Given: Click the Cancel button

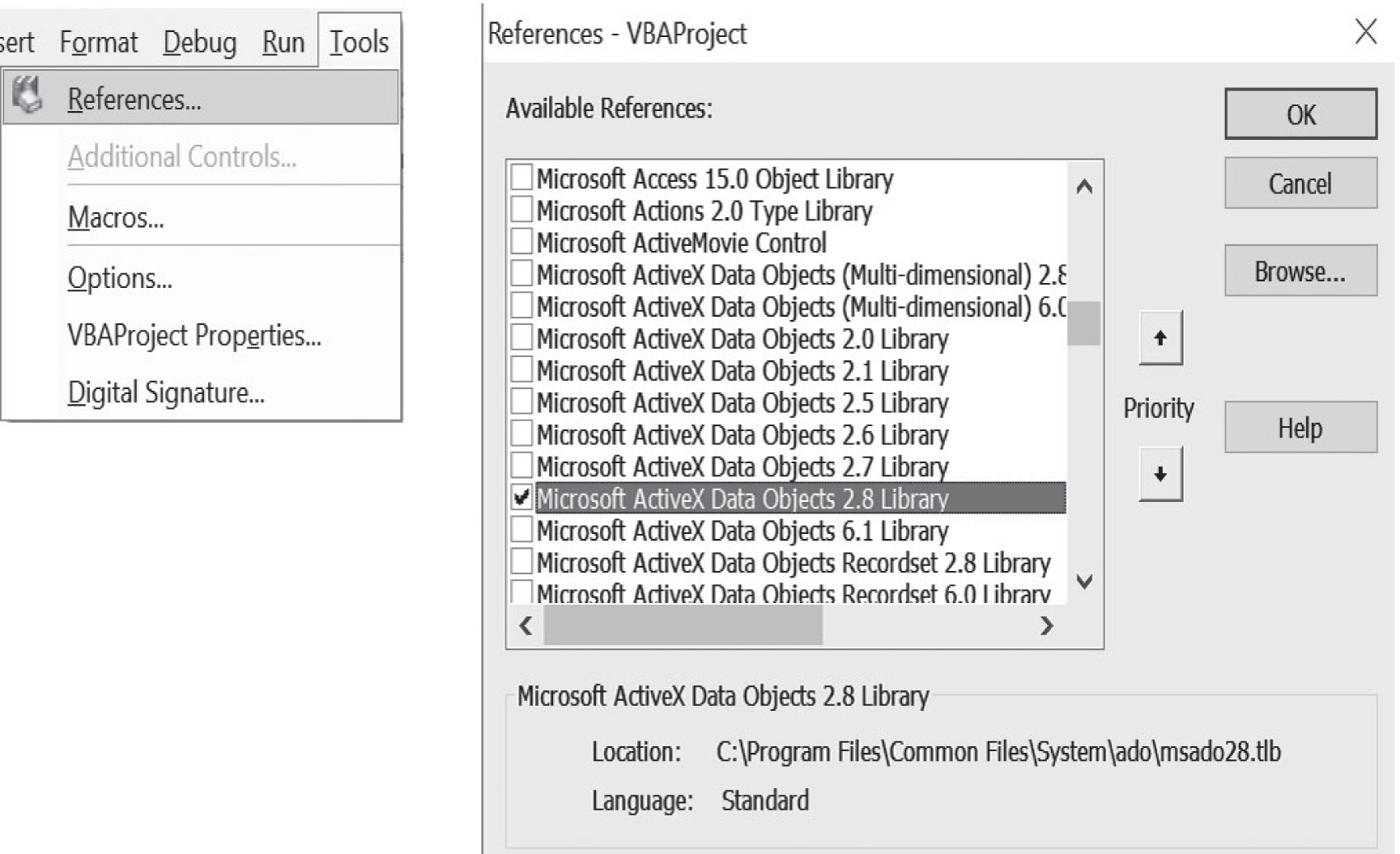Looking at the screenshot, I should 1300,183.
